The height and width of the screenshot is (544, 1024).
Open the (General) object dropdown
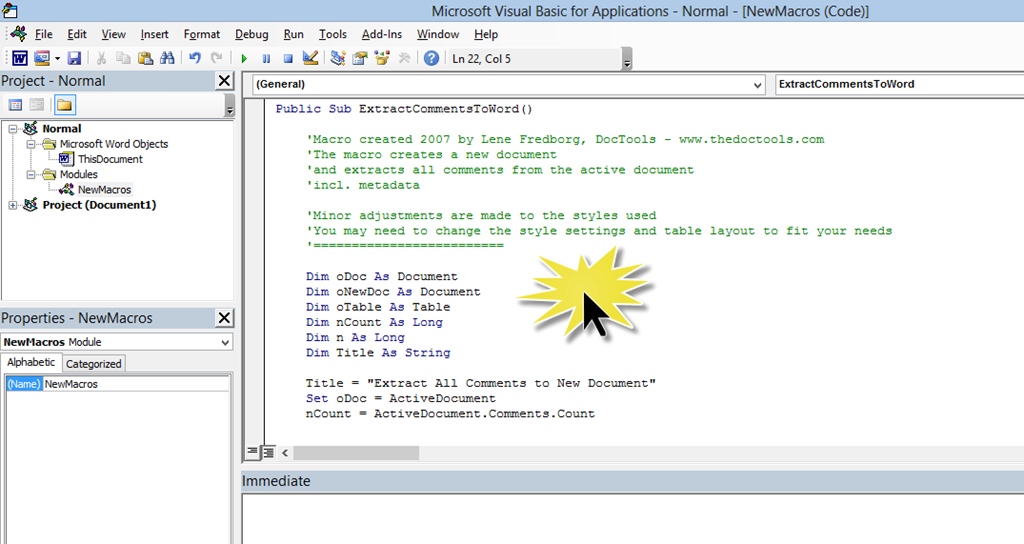click(x=757, y=84)
